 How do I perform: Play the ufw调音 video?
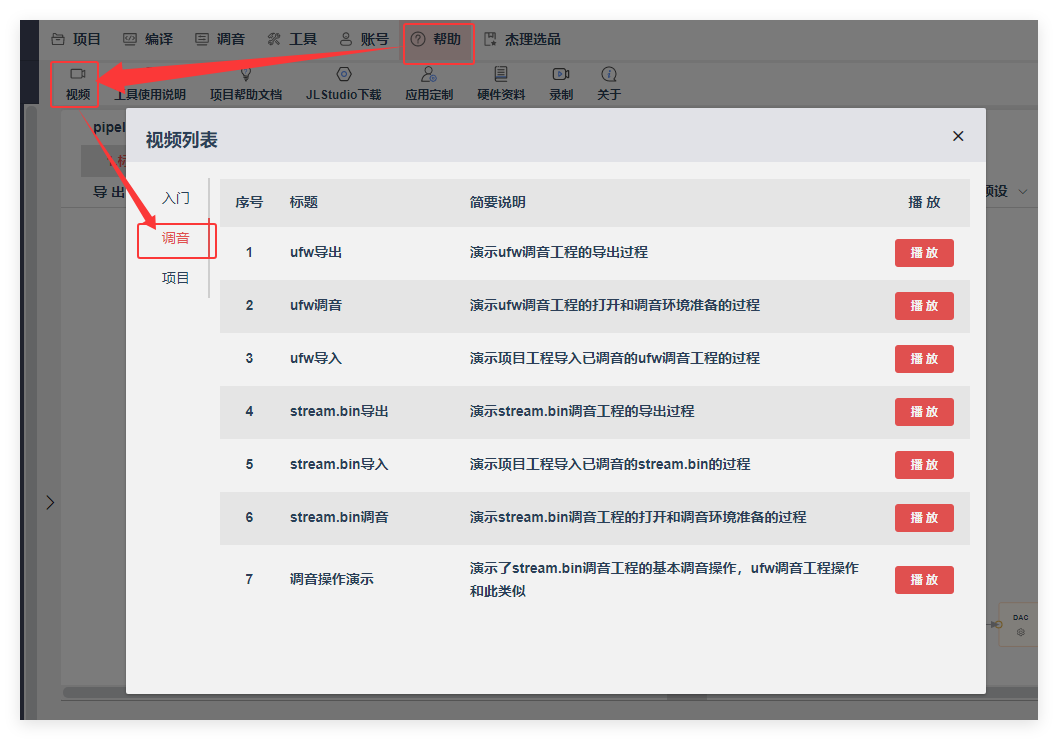coord(924,306)
